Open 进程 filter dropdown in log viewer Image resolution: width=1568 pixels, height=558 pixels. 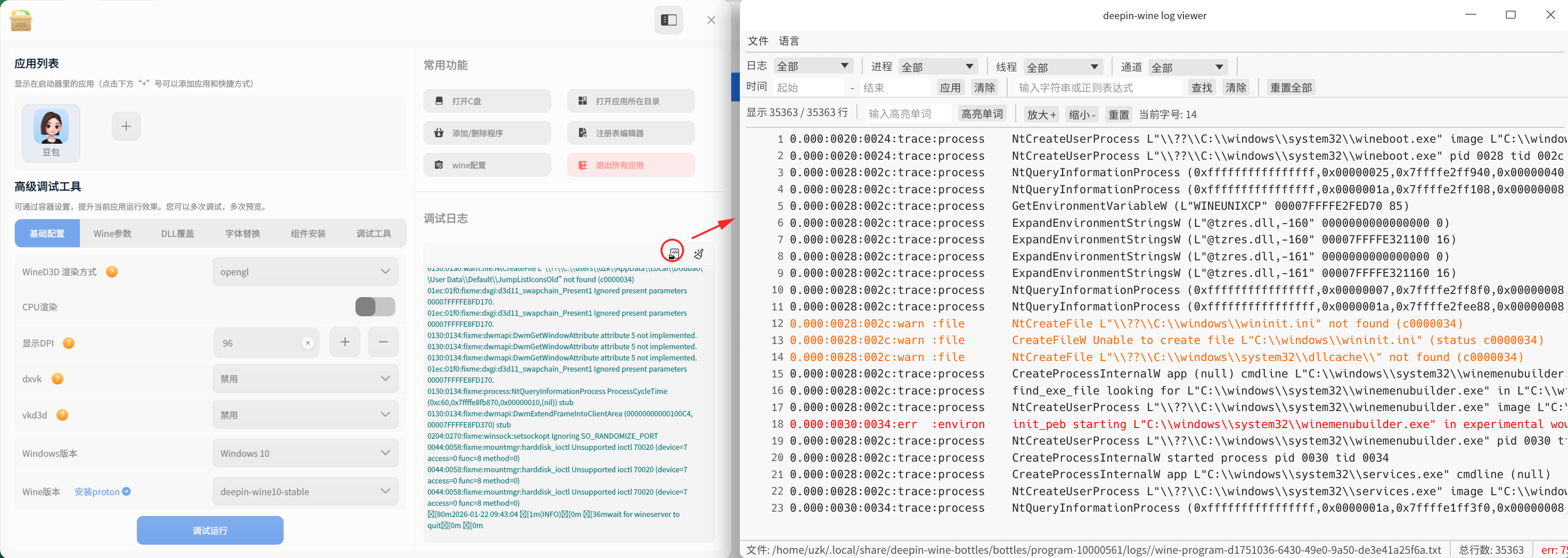(938, 67)
